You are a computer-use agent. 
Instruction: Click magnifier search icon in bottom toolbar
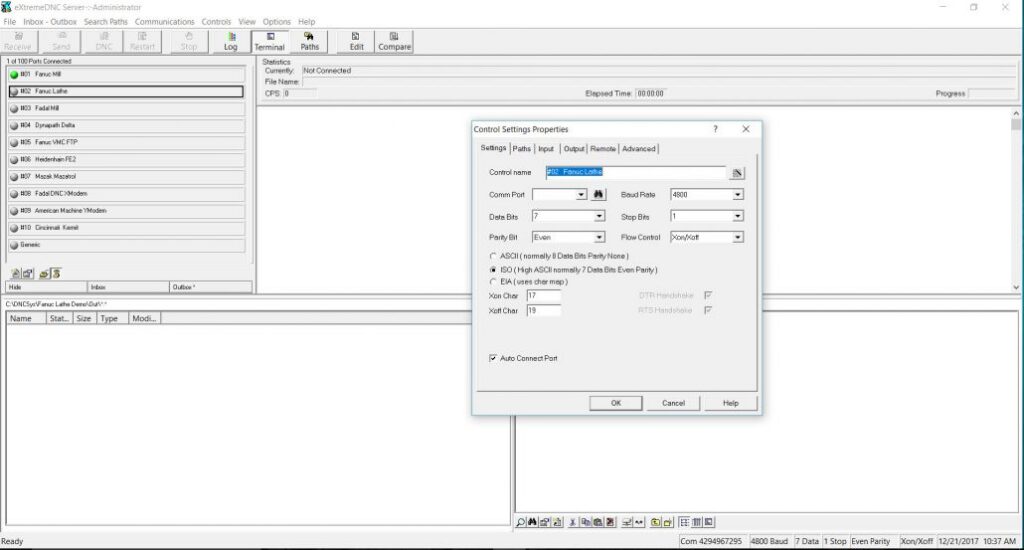coord(520,523)
